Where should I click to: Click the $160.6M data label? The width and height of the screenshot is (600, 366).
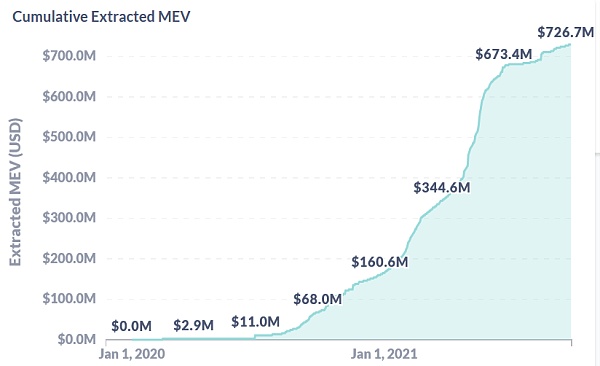[380, 262]
